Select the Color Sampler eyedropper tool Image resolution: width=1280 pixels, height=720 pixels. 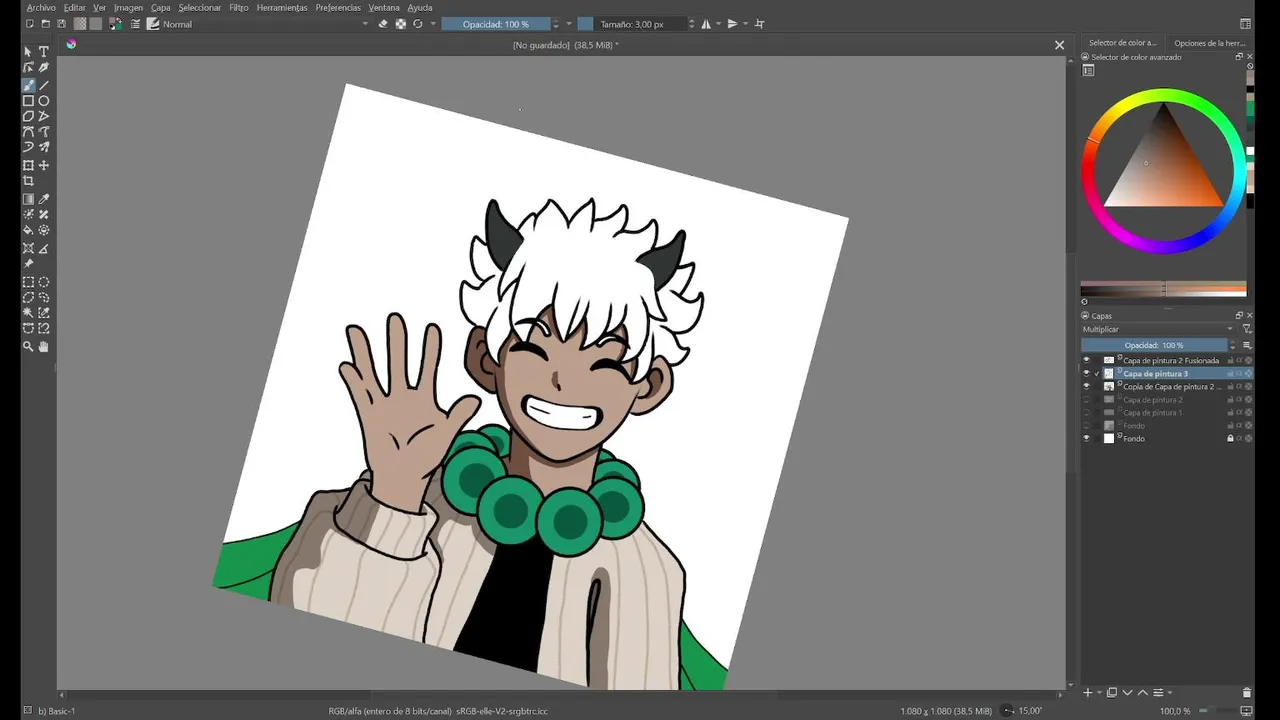point(44,199)
